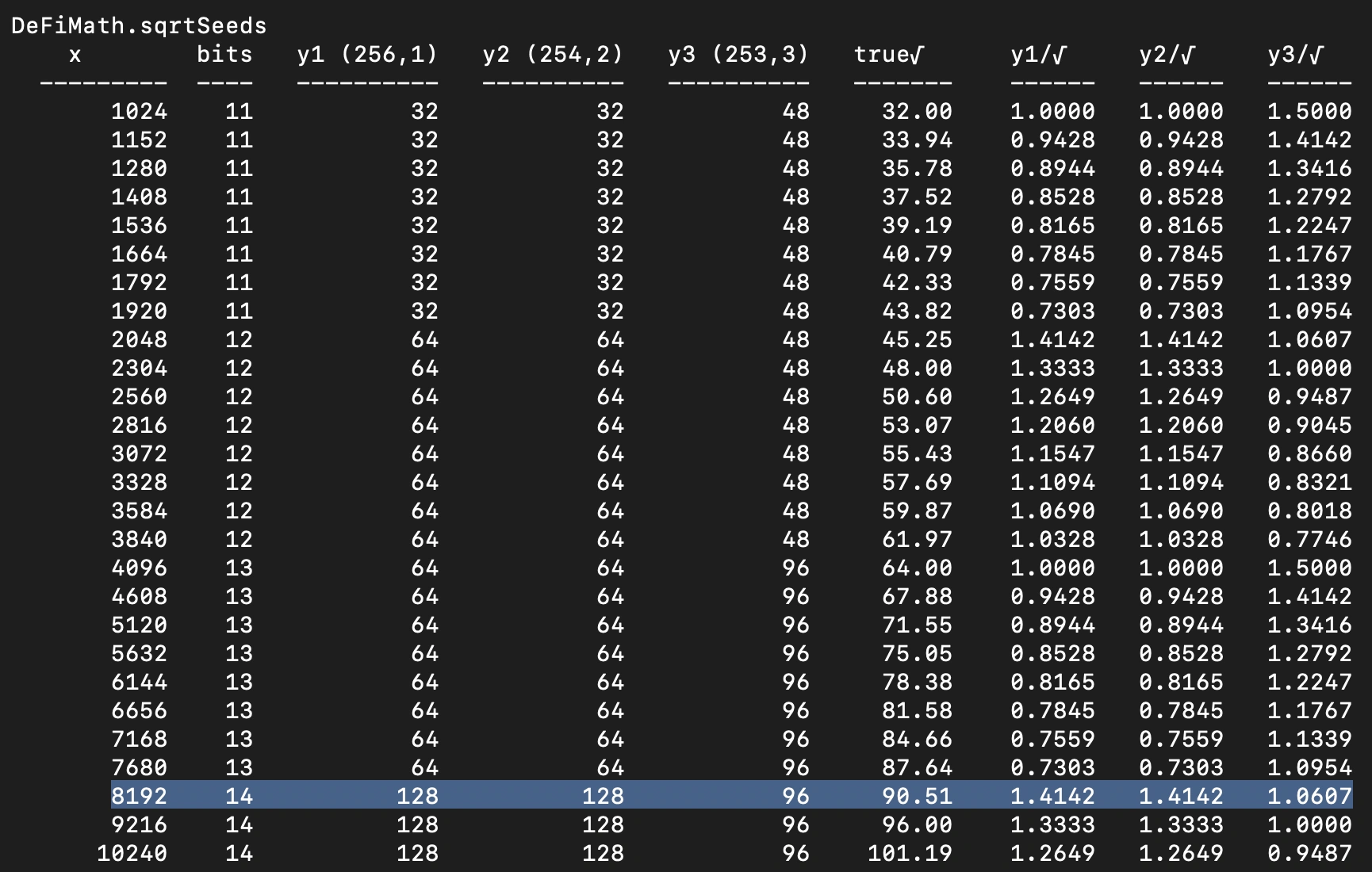Screen dimensions: 1372x872
Task: Click the x value 3072
Action: pos(139,454)
